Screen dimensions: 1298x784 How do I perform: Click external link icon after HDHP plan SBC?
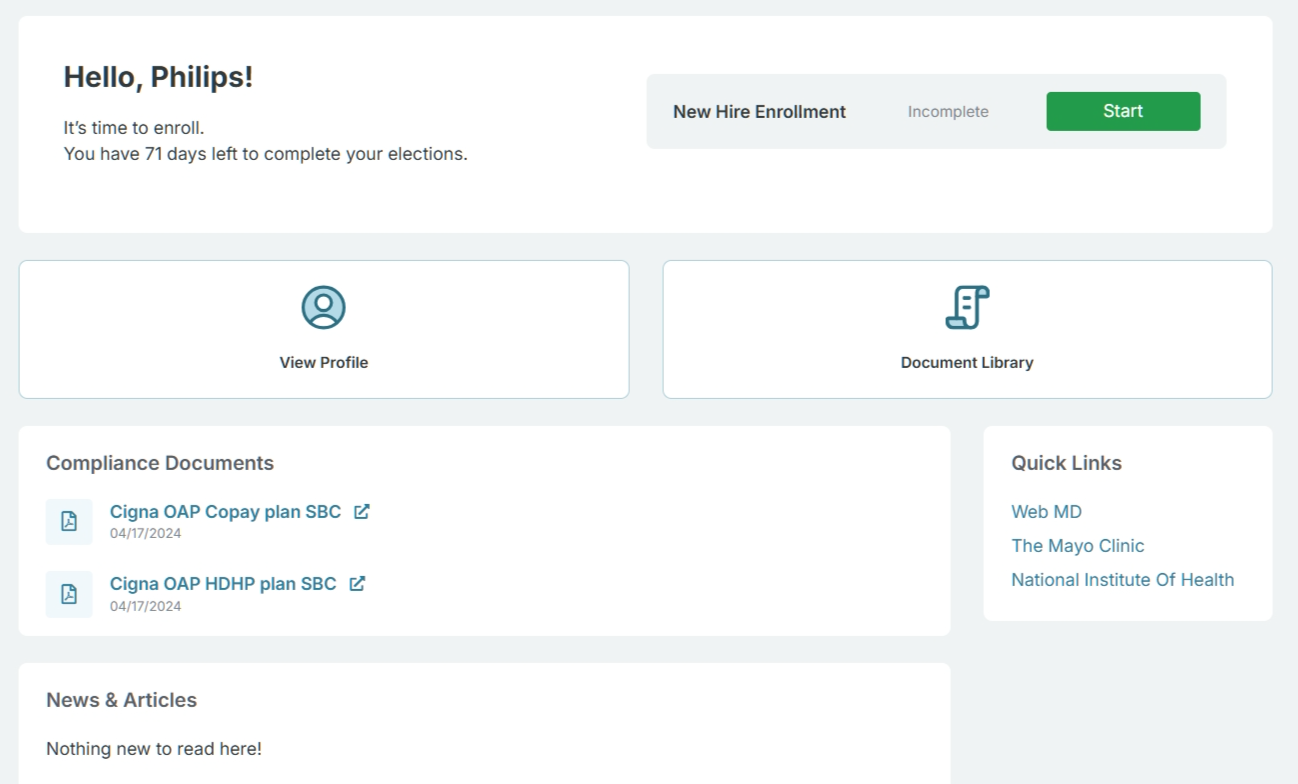click(x=357, y=584)
